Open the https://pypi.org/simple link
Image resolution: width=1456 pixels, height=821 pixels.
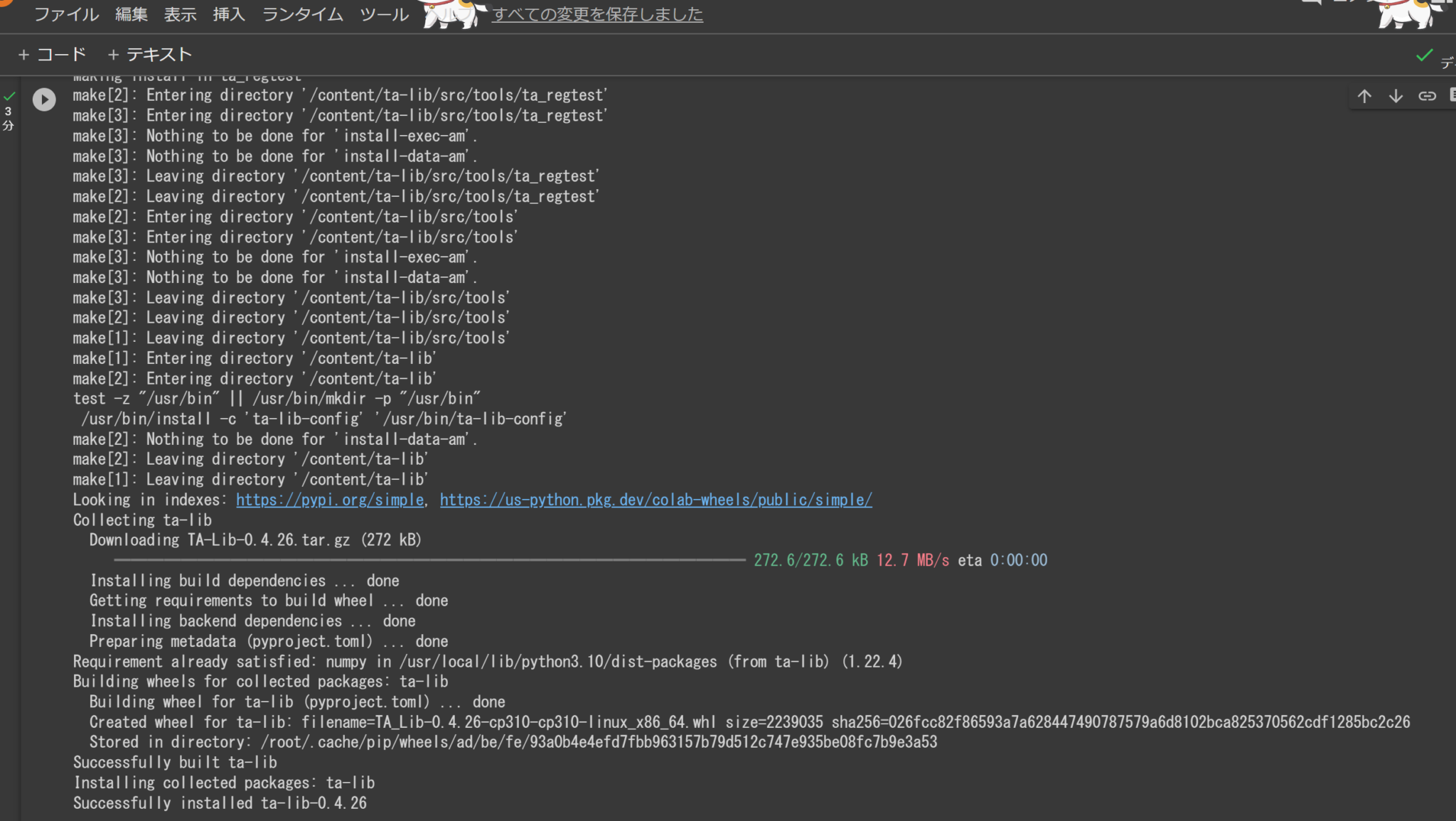[x=330, y=500]
